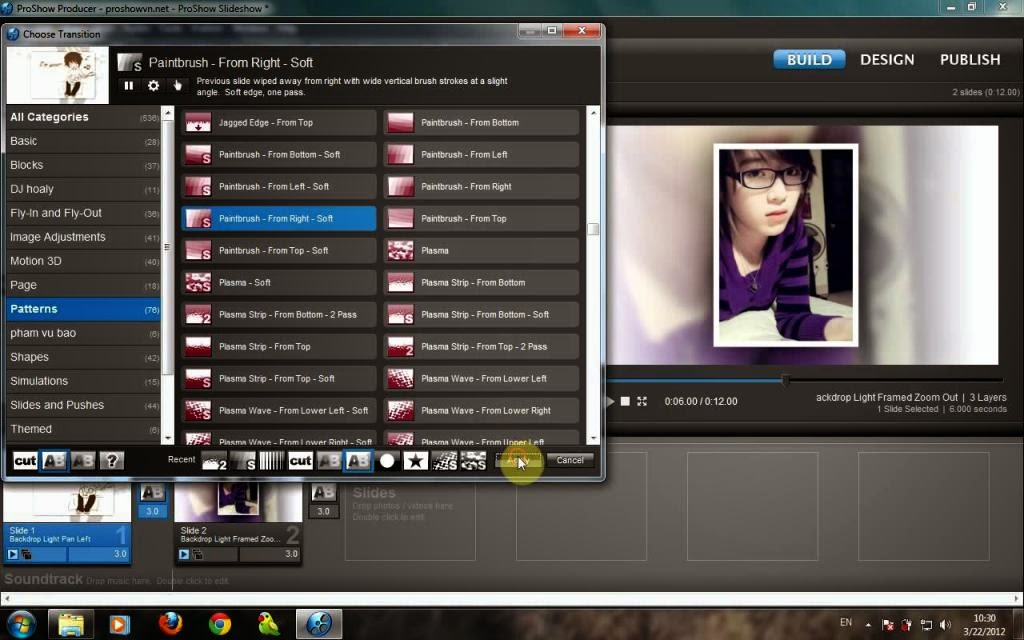Open the transition preview settings gear
The width and height of the screenshot is (1024, 640).
coord(153,85)
